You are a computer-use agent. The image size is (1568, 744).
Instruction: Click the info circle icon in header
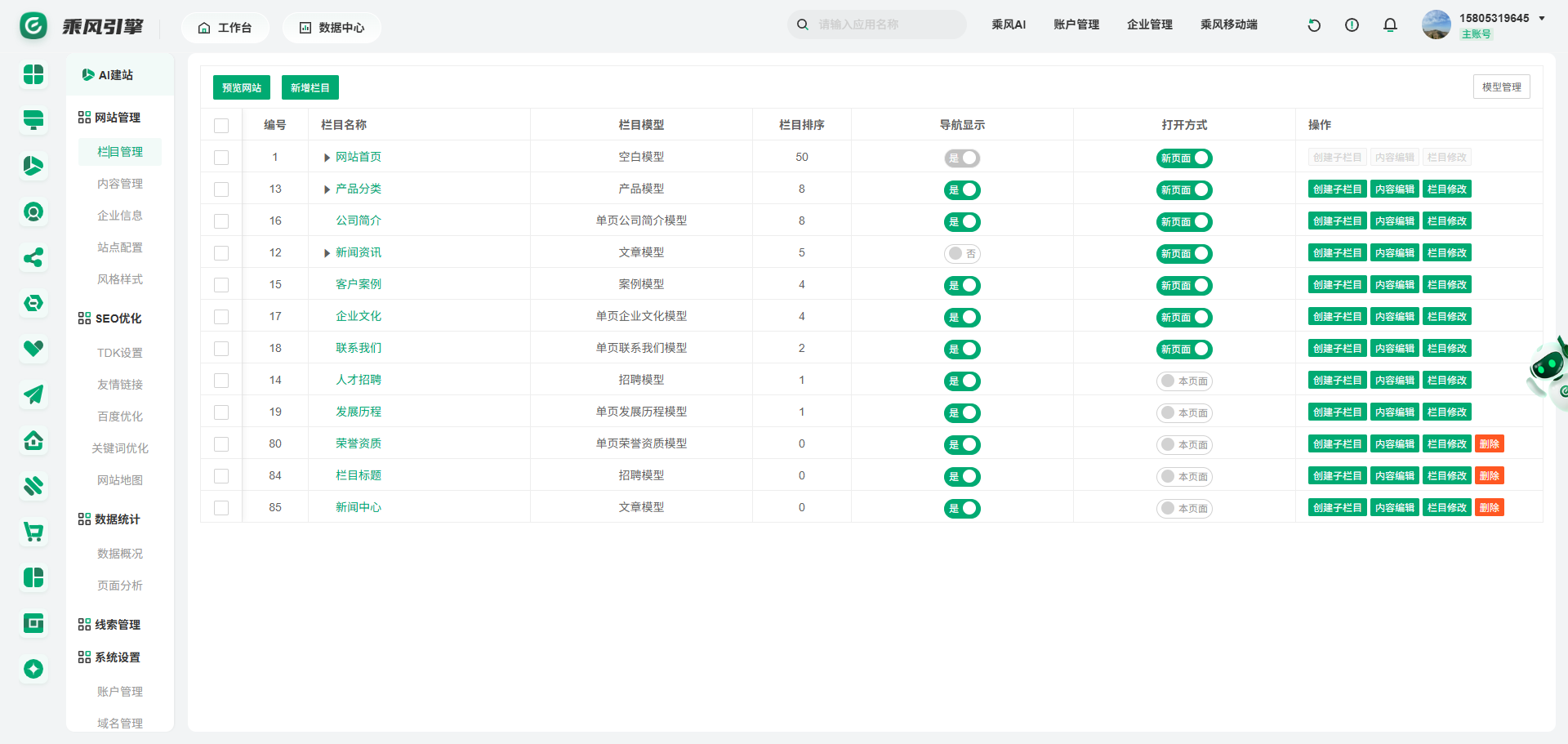click(x=1352, y=25)
